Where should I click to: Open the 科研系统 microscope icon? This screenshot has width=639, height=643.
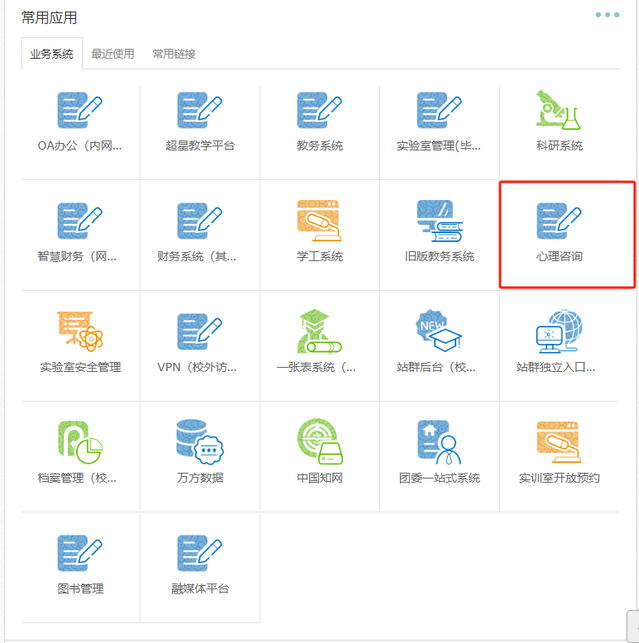click(559, 110)
